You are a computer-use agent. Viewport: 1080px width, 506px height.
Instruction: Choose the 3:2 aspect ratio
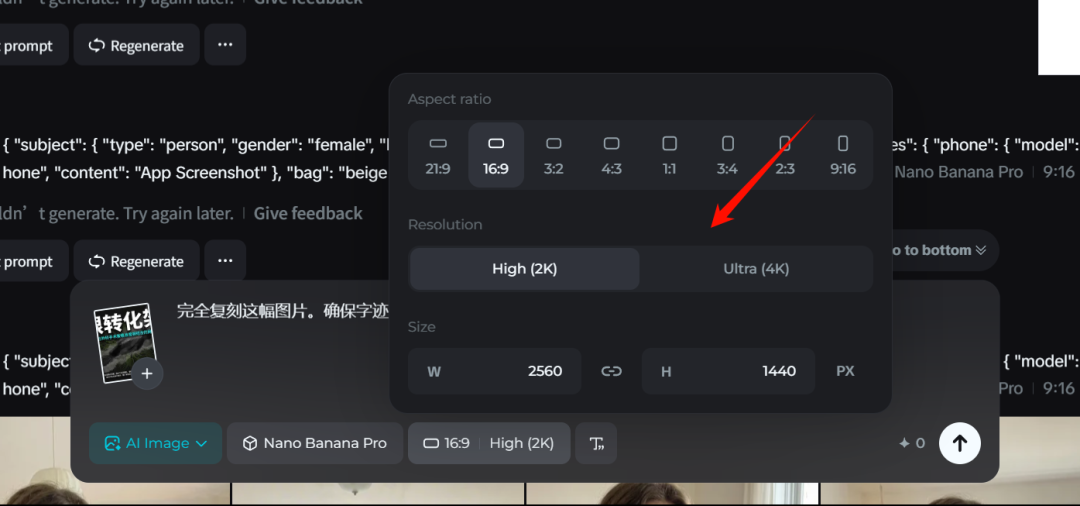(x=554, y=156)
